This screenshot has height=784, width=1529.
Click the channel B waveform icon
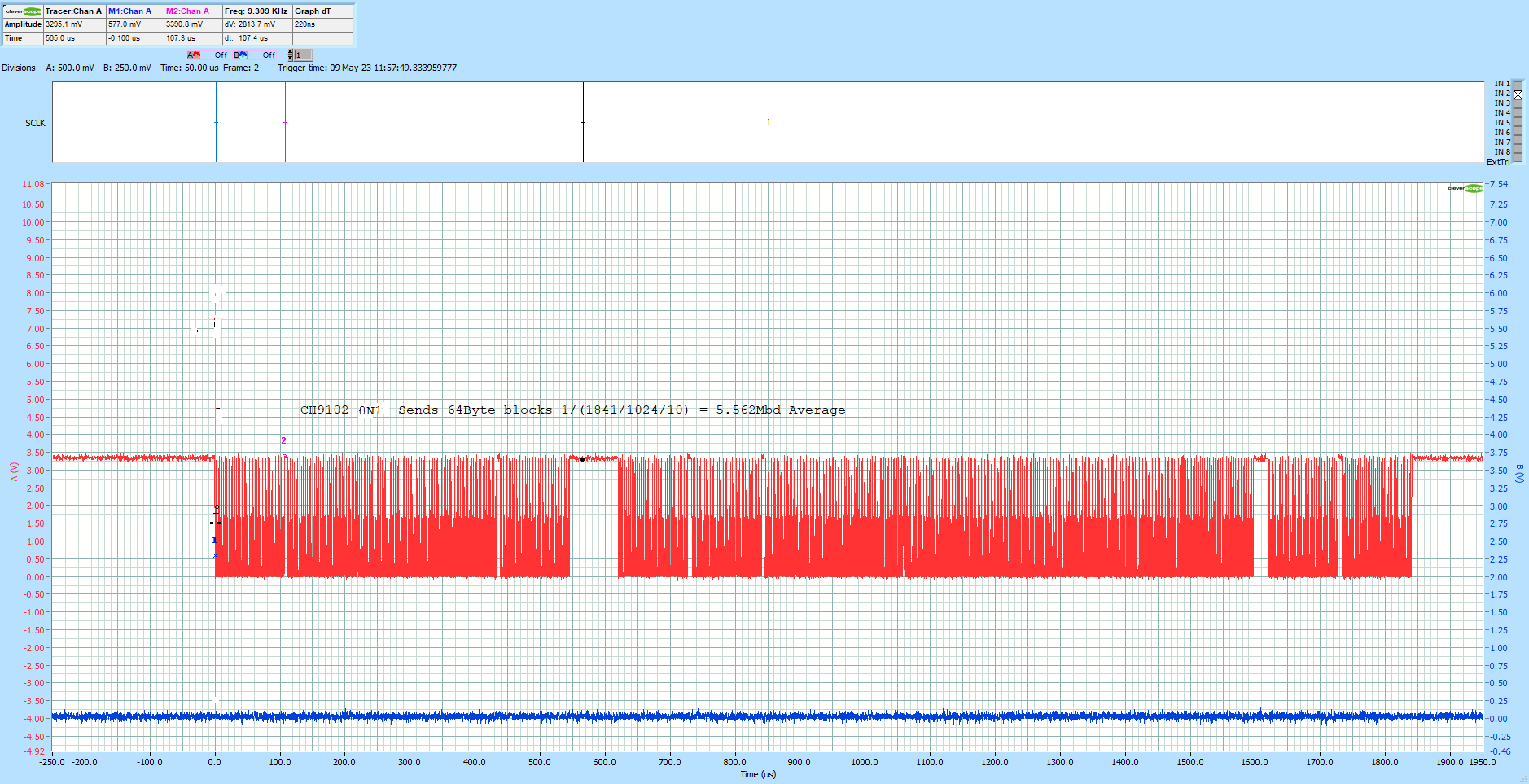click(x=241, y=55)
